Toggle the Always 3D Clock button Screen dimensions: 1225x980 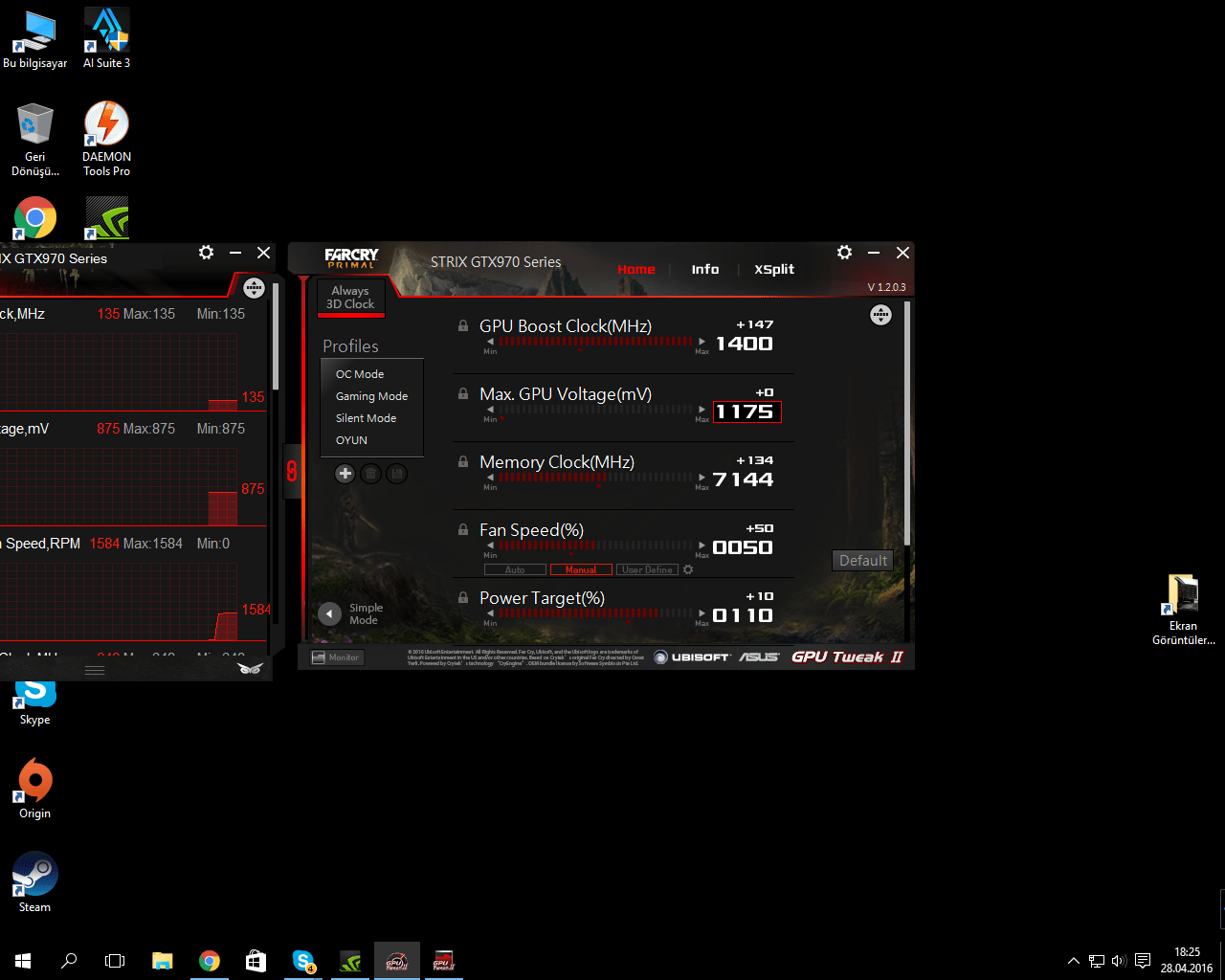pos(351,297)
